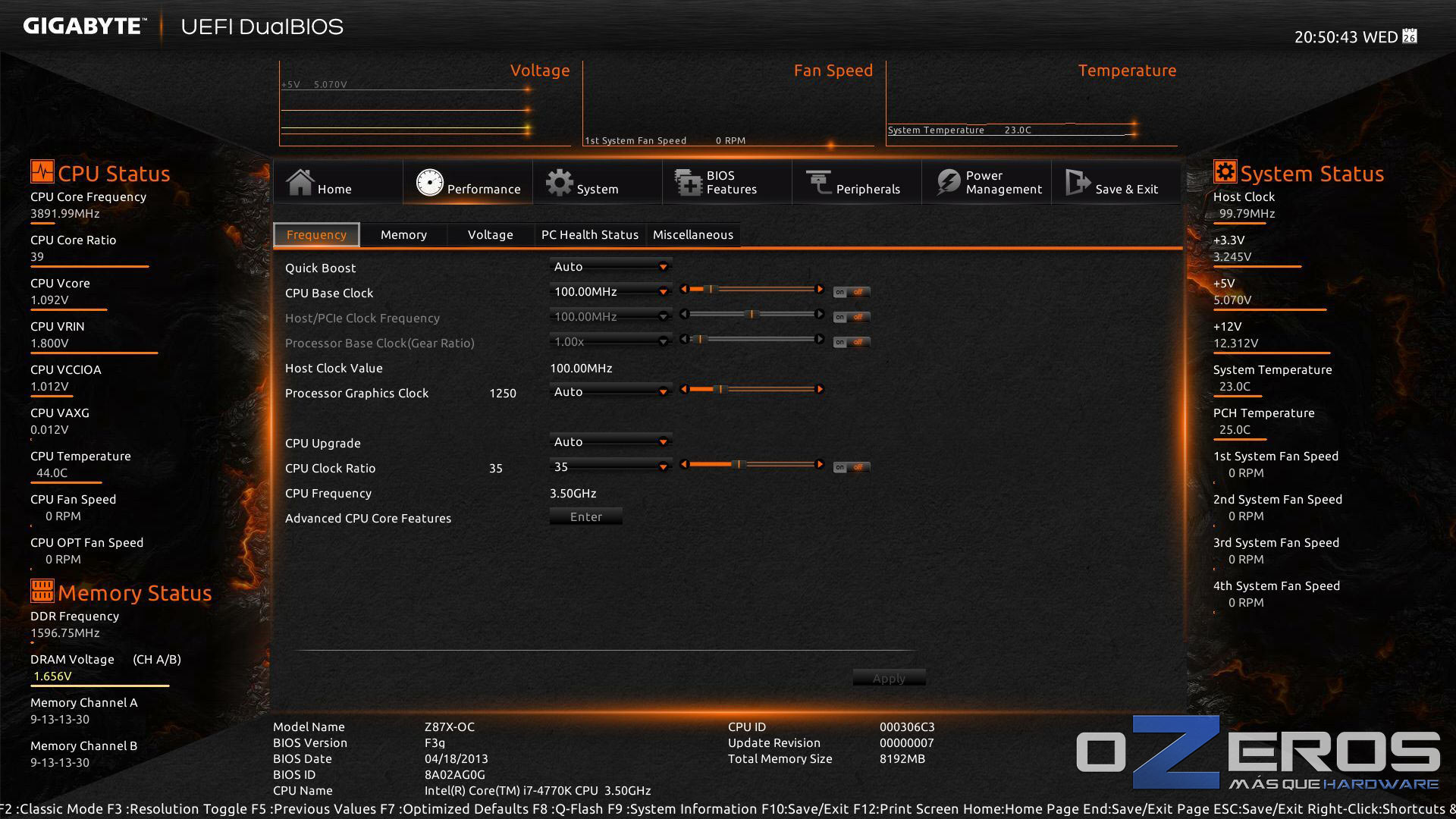Click the CPU Frequency 3.50GHz value
This screenshot has height=819, width=1456.
pyautogui.click(x=573, y=493)
